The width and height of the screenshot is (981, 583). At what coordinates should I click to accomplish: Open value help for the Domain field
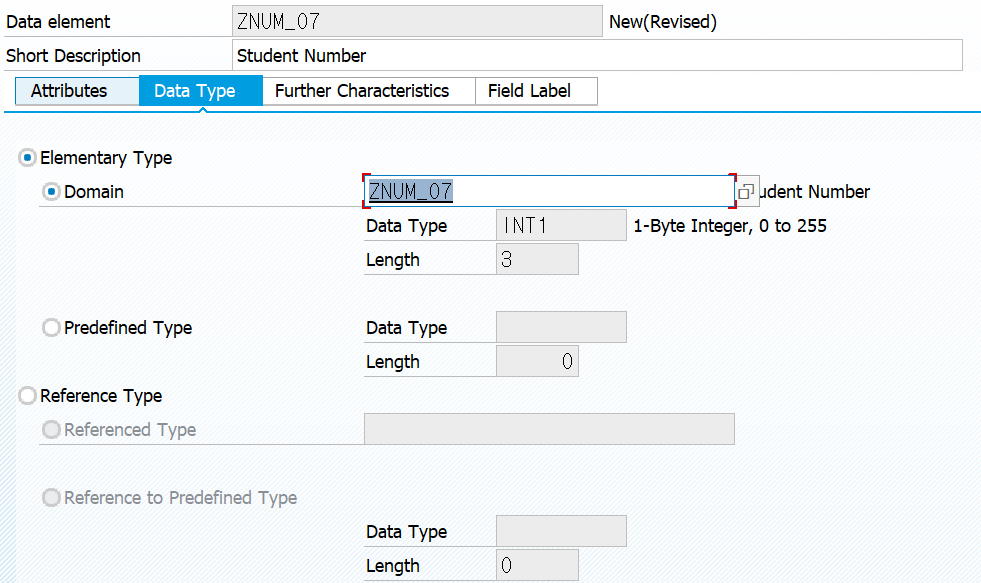(746, 190)
